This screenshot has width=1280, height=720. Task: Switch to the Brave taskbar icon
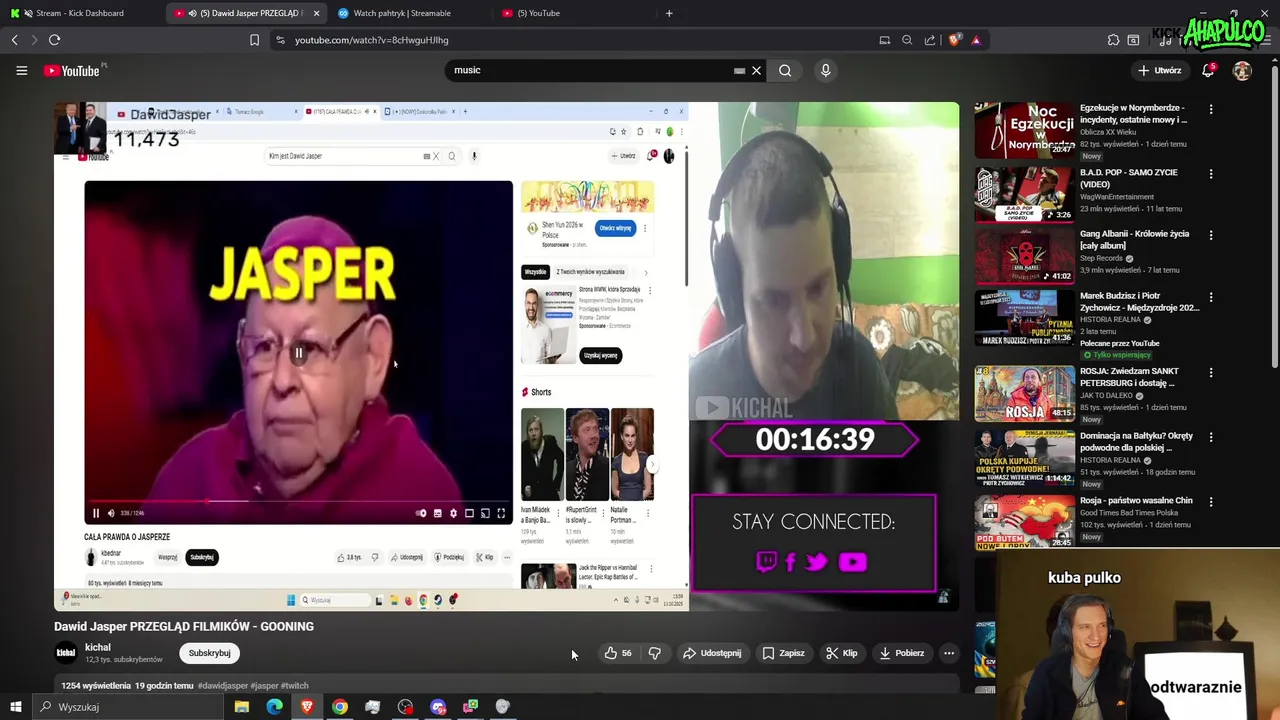[x=307, y=707]
